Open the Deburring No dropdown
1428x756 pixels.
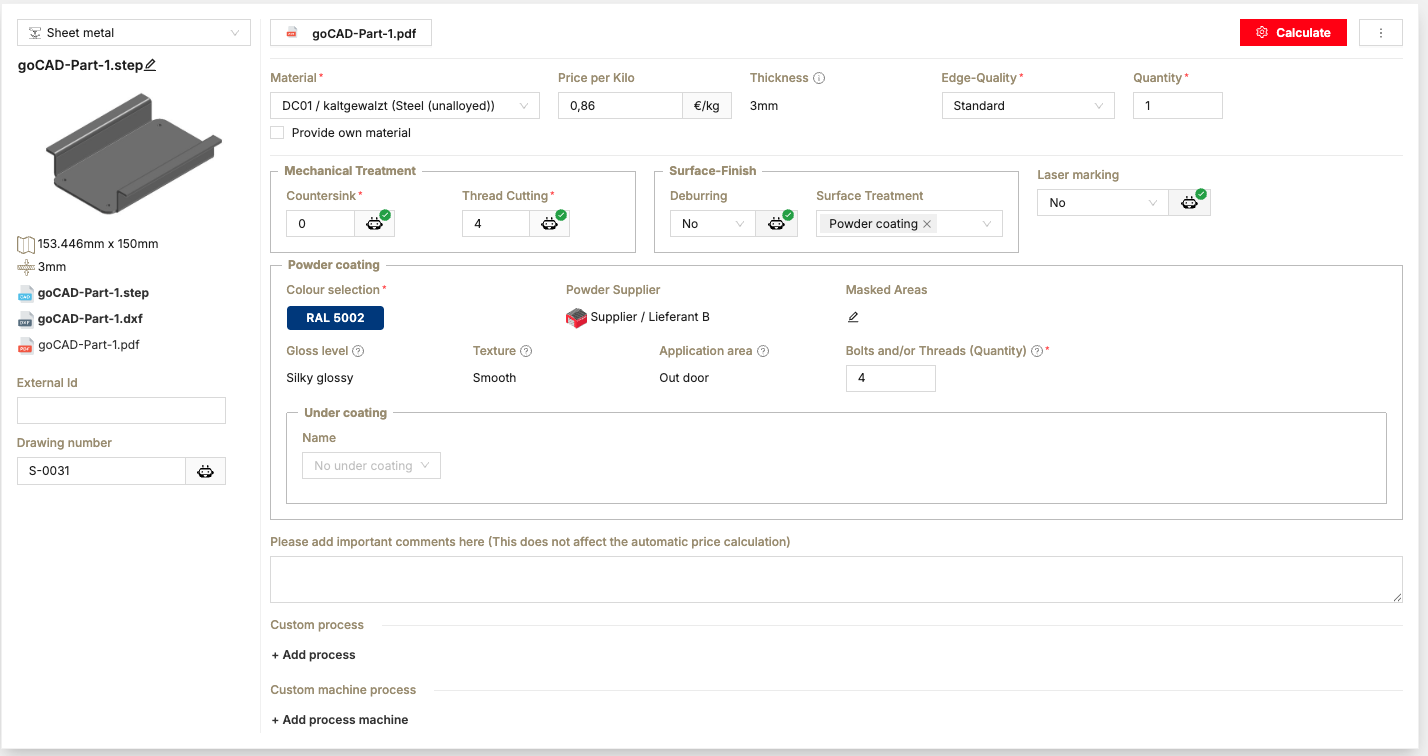click(712, 224)
